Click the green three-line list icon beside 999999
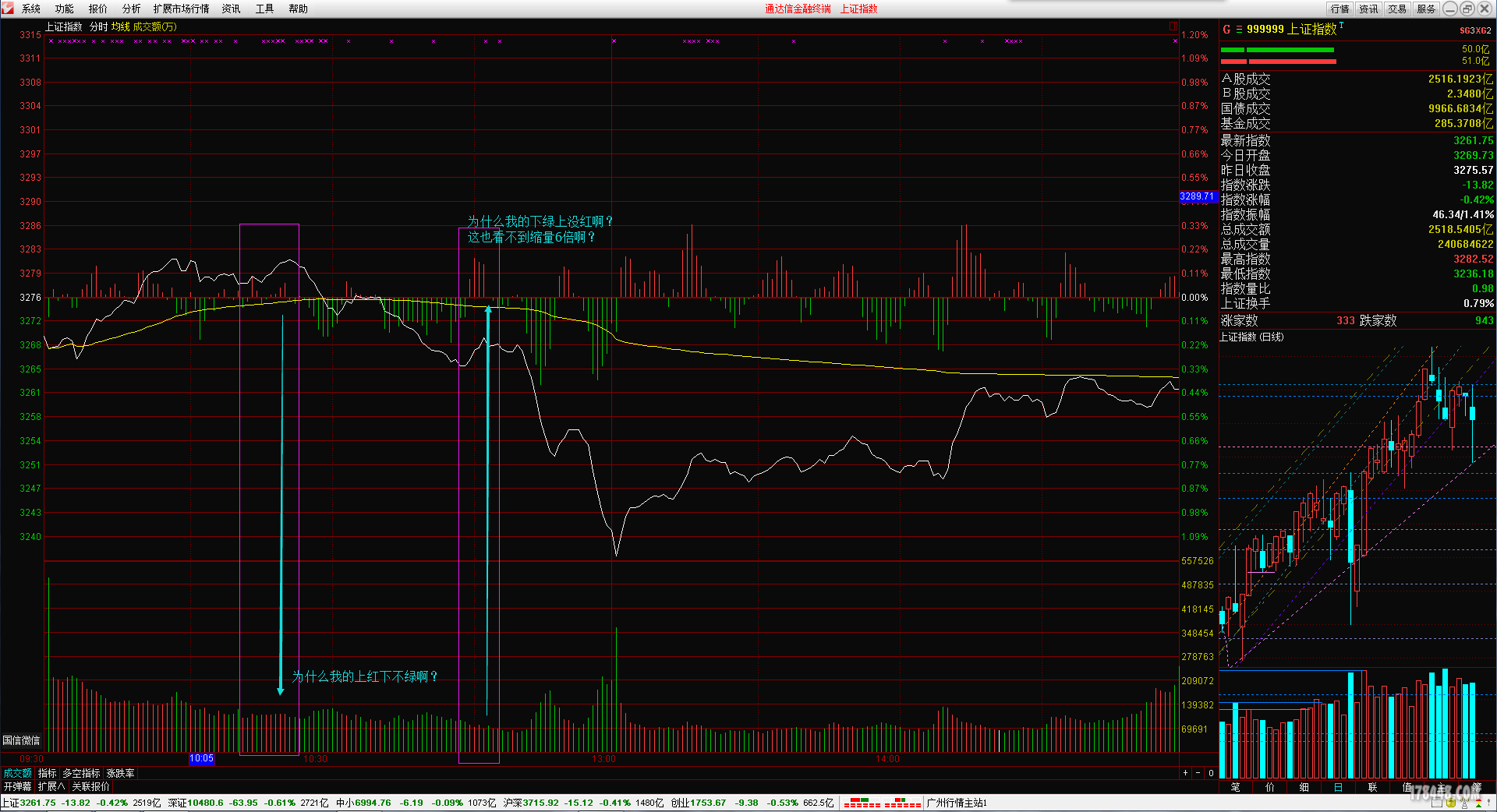1497x812 pixels. point(1239,30)
